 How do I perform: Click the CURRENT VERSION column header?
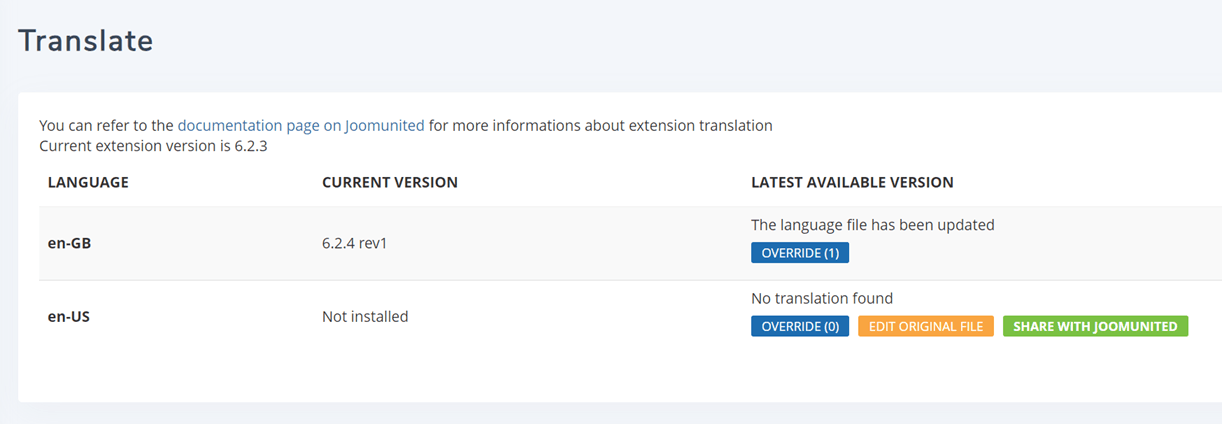point(389,183)
